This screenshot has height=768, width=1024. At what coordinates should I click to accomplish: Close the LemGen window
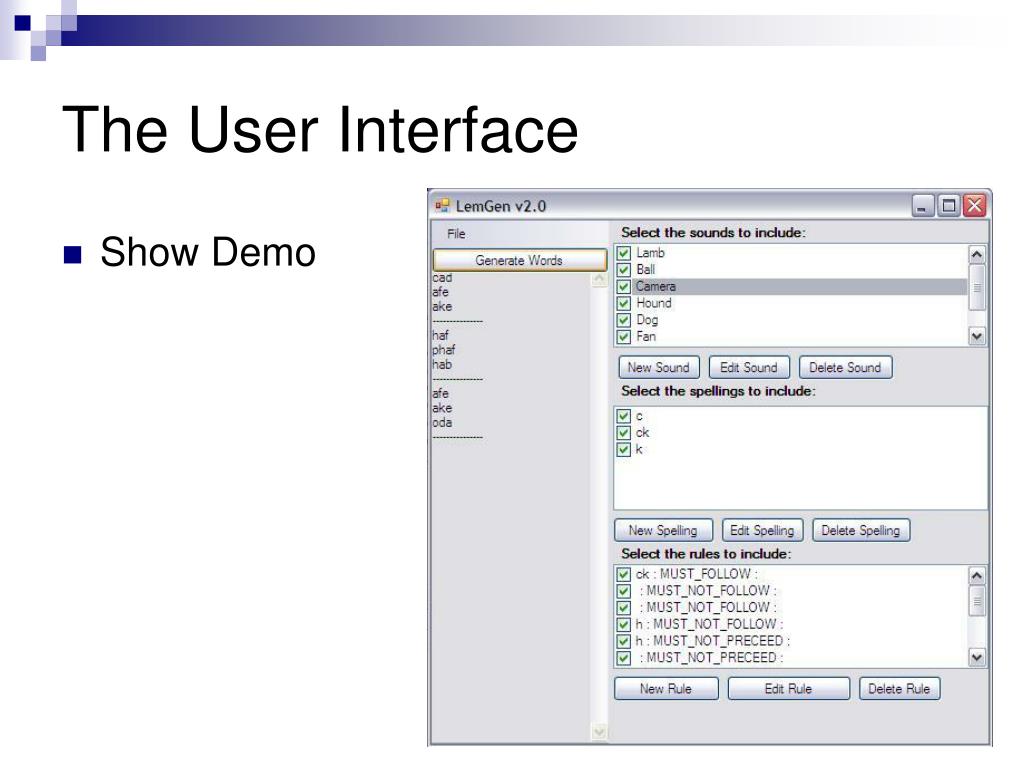click(974, 206)
